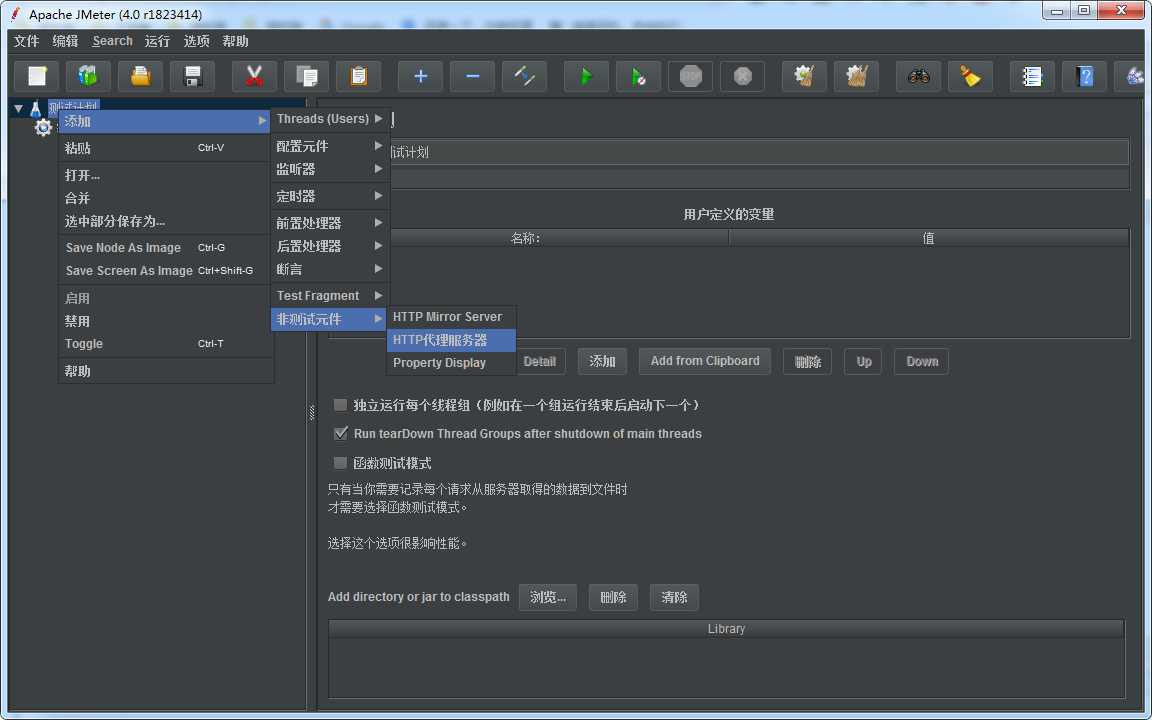
Task: Click the Clear all results icon
Action: coord(857,76)
